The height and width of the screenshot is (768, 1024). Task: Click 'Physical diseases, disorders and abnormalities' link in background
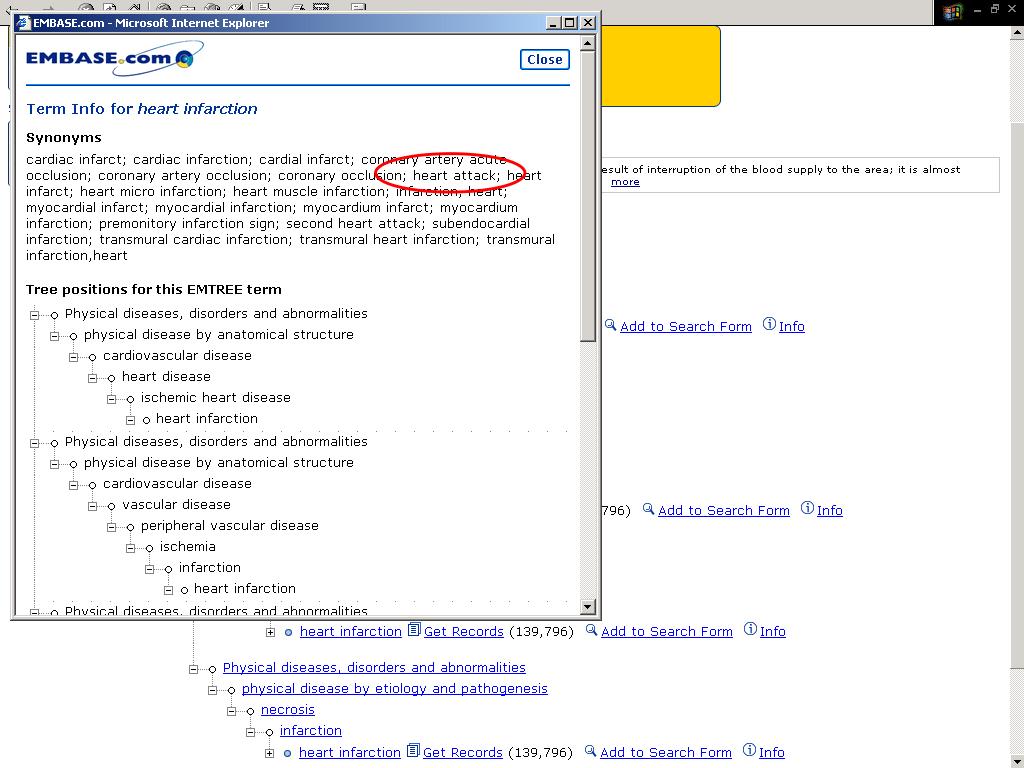click(374, 667)
